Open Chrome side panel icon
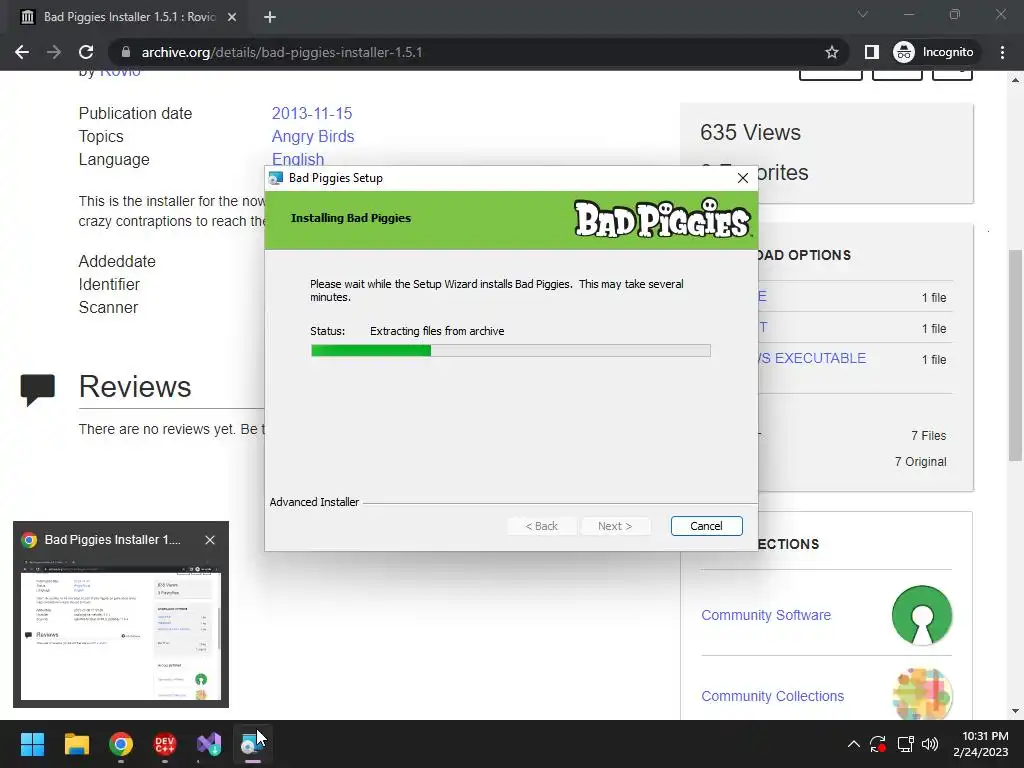 871,52
